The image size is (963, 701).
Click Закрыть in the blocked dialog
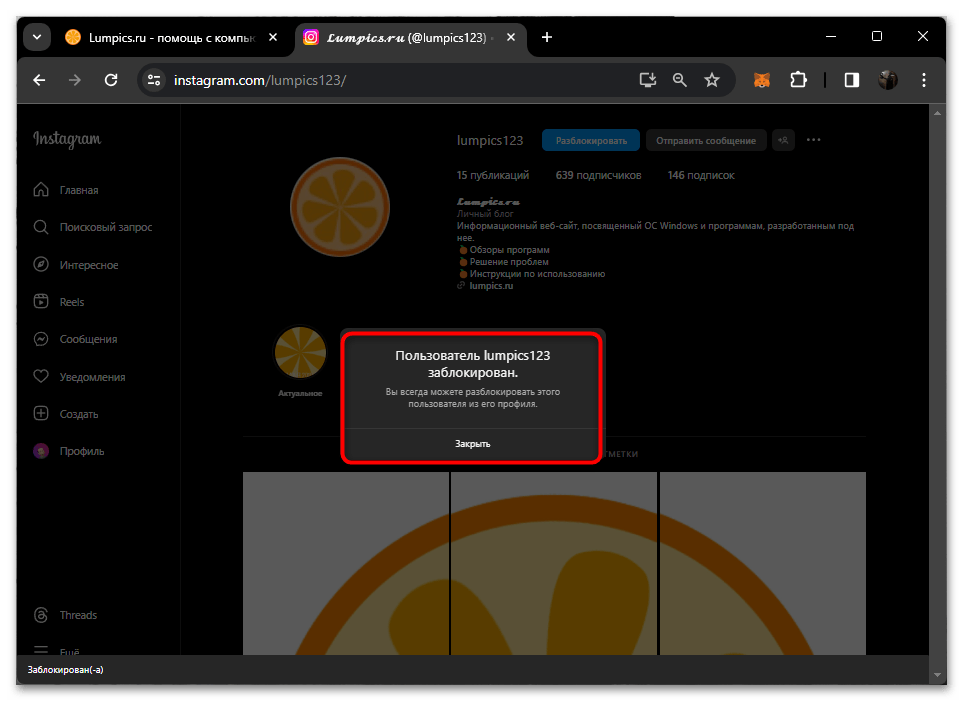coord(472,444)
